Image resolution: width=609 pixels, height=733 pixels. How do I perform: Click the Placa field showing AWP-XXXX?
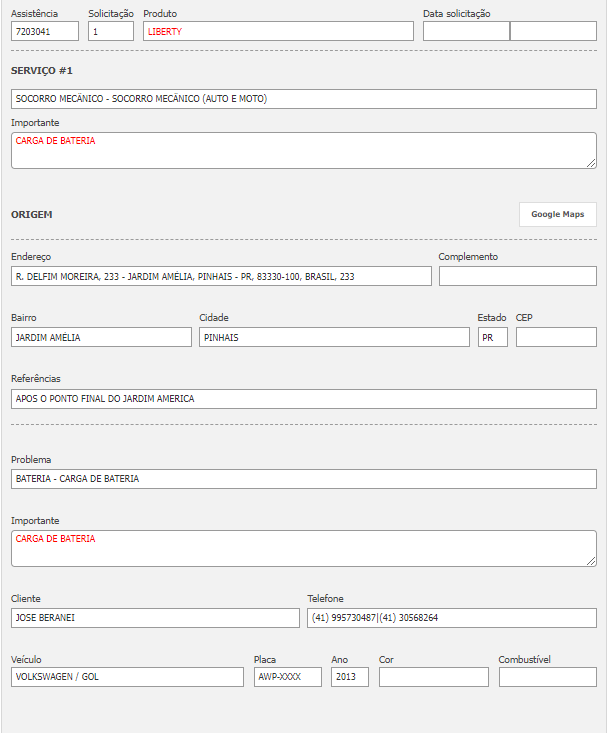[x=287, y=677]
